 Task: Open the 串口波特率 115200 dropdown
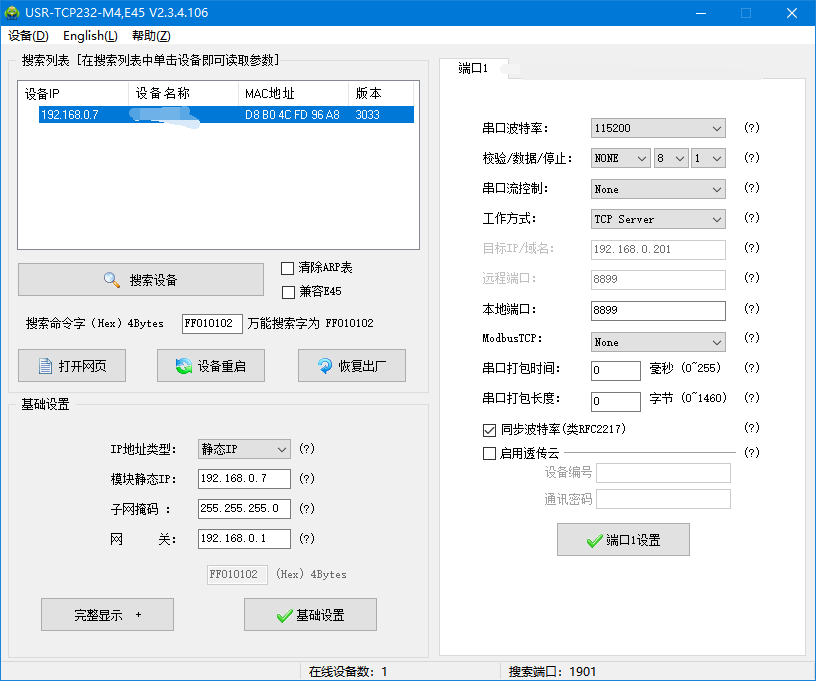pos(658,129)
